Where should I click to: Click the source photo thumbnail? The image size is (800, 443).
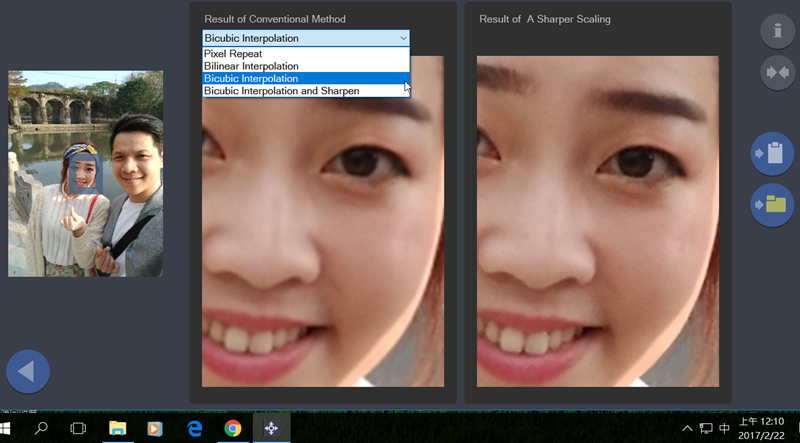(x=85, y=173)
